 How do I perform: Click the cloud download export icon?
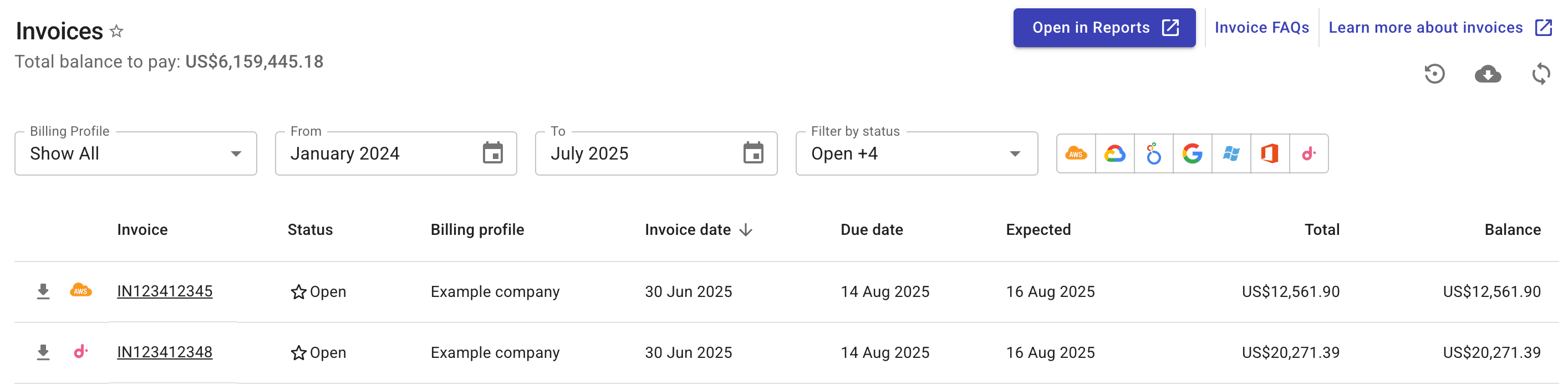(x=1488, y=74)
